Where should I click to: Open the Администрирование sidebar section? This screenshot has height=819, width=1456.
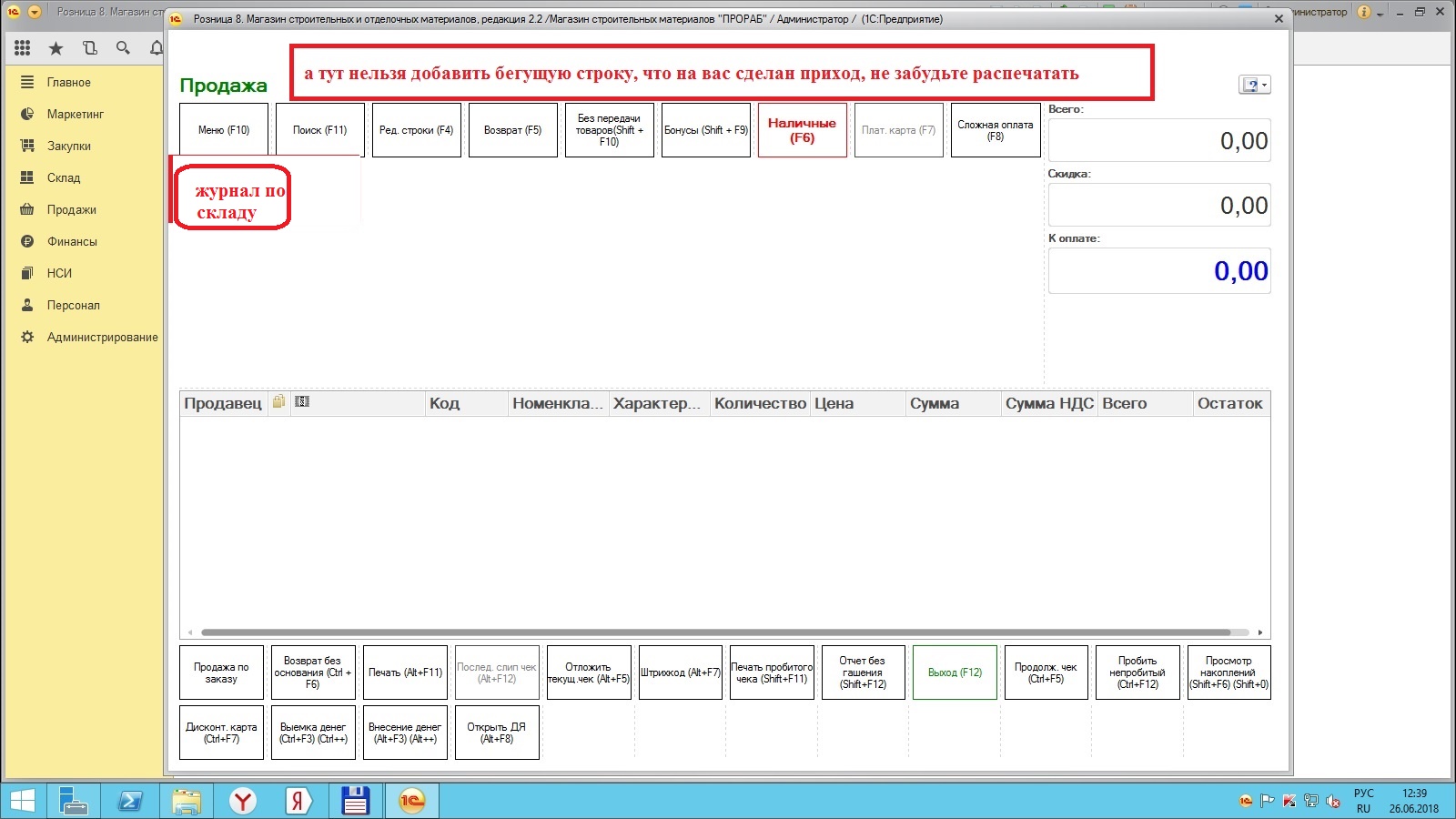[x=102, y=337]
